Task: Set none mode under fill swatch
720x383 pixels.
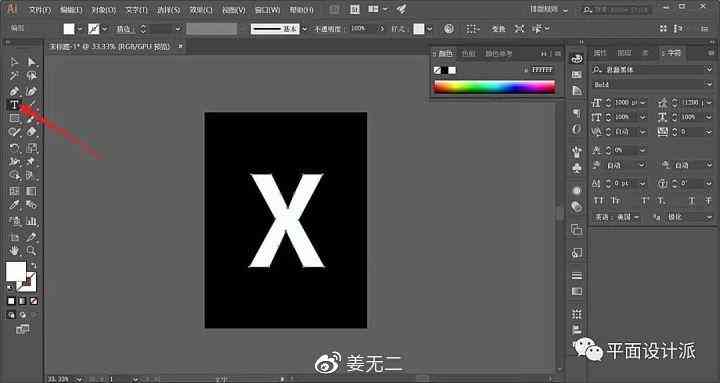Action: (x=34, y=301)
